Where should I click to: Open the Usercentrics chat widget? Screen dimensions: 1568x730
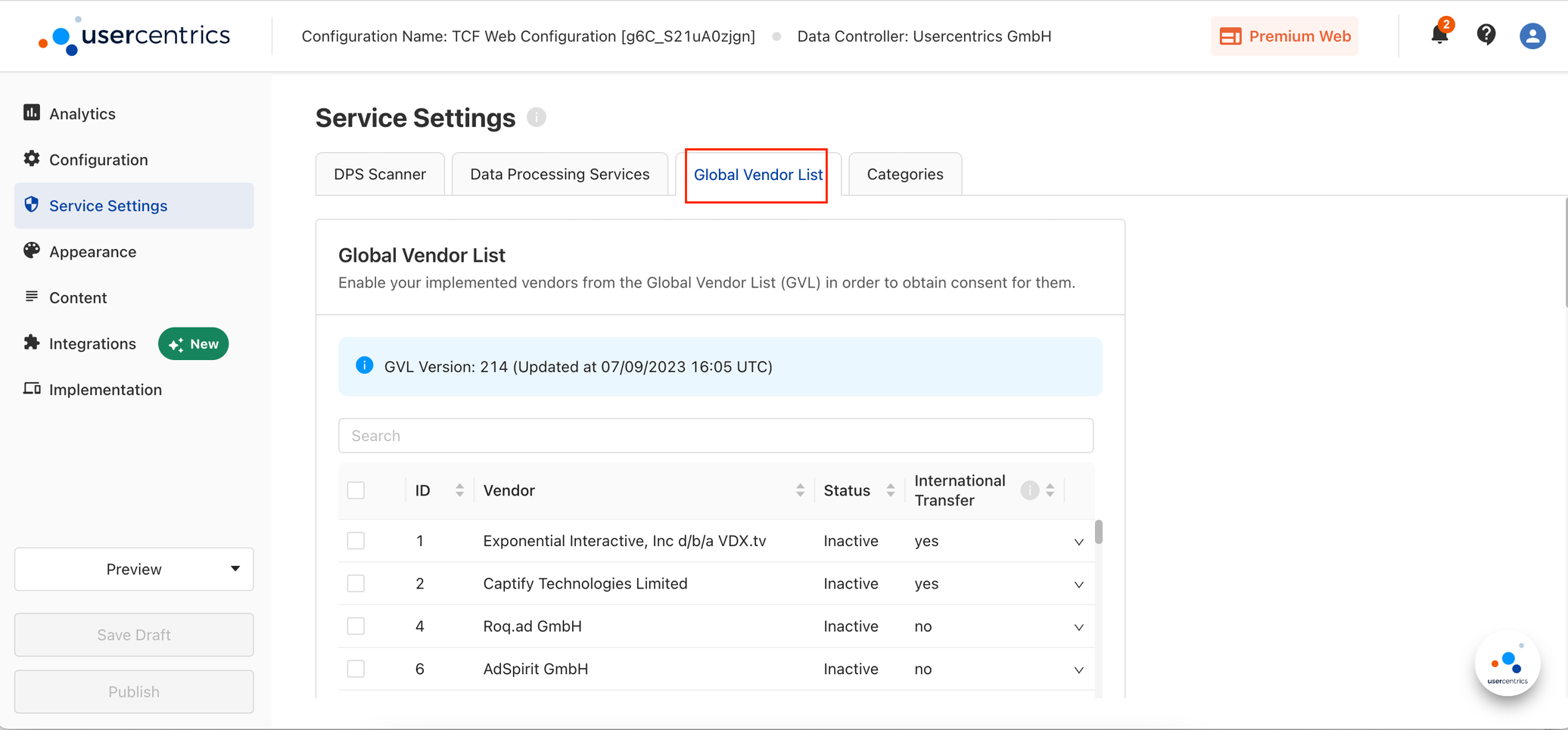point(1507,665)
